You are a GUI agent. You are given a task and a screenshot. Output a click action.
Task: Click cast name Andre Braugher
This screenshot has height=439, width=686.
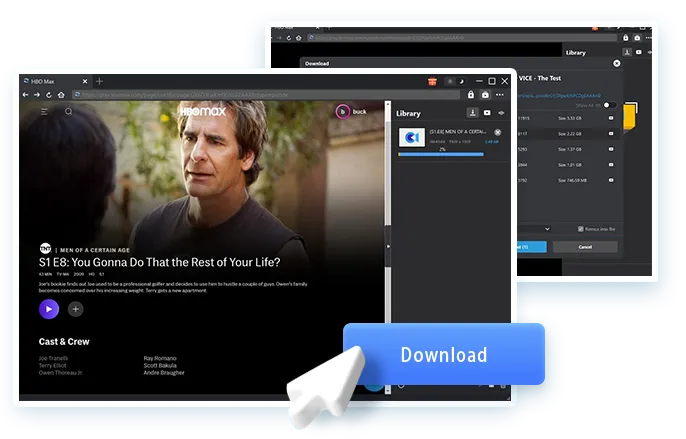tap(164, 373)
